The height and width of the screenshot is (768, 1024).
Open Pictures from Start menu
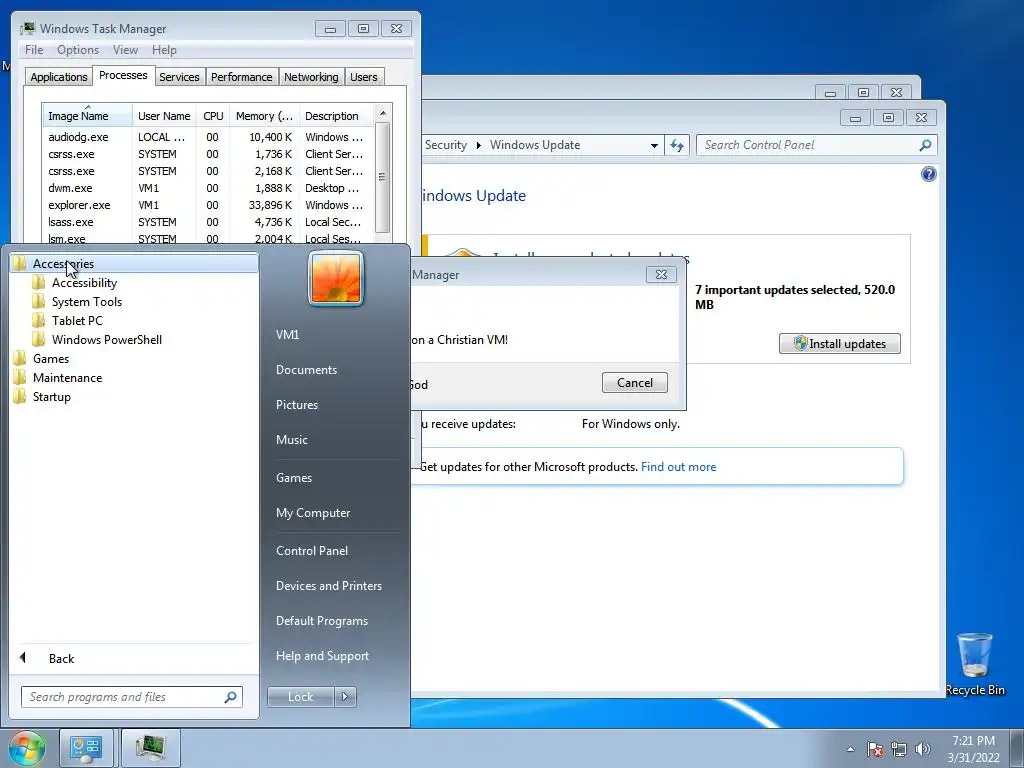(x=296, y=405)
